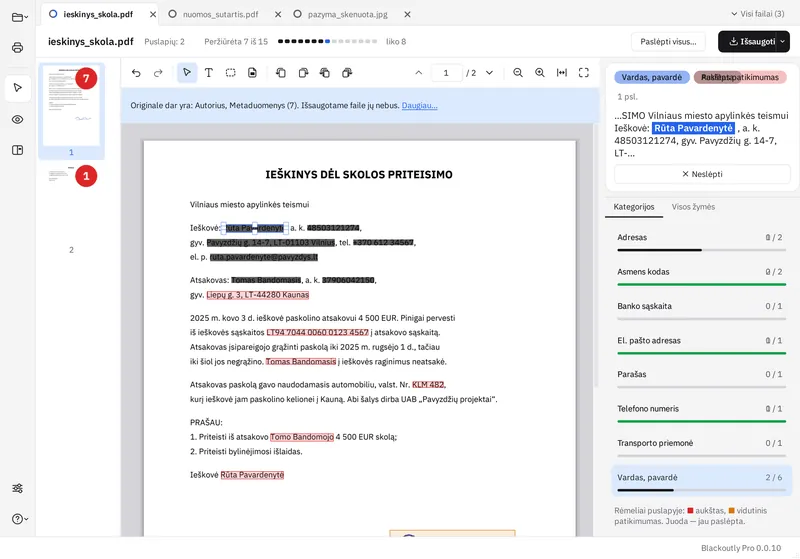Click the page redaction tool icon
Viewport: 800px width, 559px height.
[x=253, y=73]
